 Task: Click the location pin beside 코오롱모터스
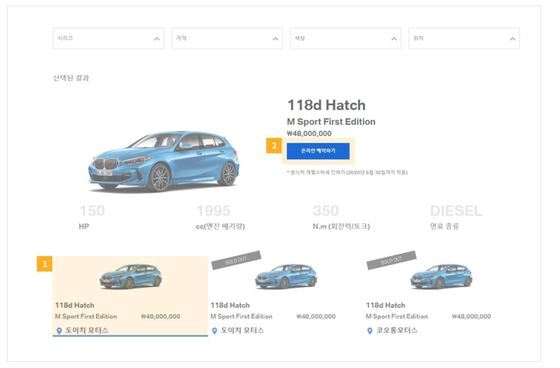(x=370, y=331)
